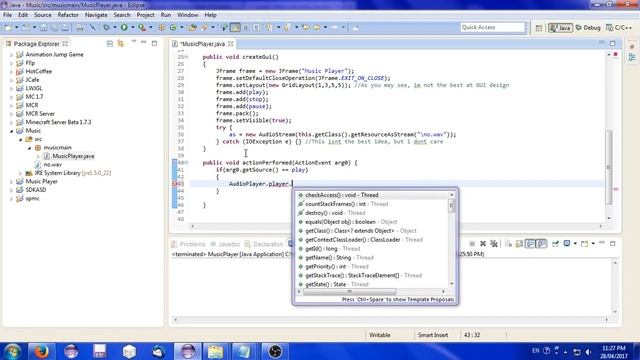Expand the JRE System Library node

(x=20, y=173)
